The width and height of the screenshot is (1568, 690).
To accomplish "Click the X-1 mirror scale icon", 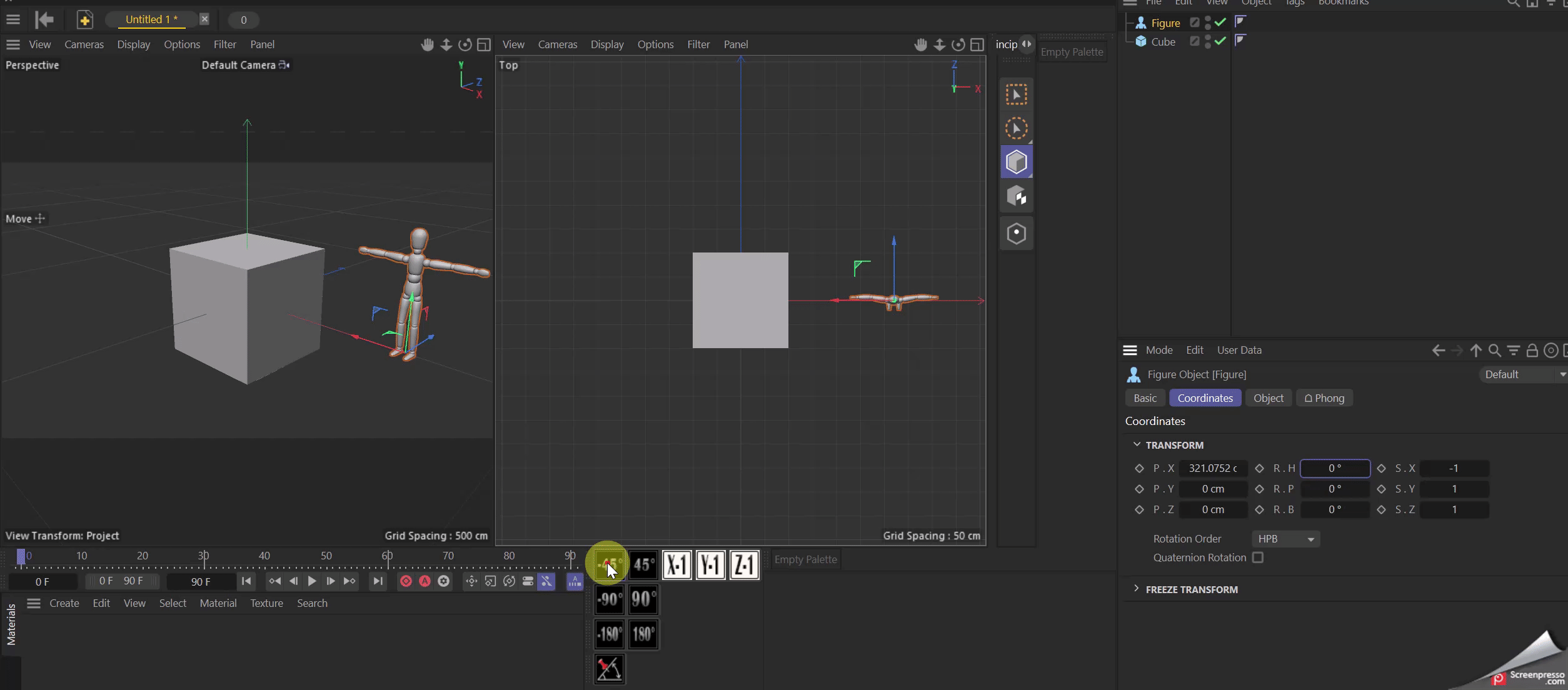I will point(676,565).
